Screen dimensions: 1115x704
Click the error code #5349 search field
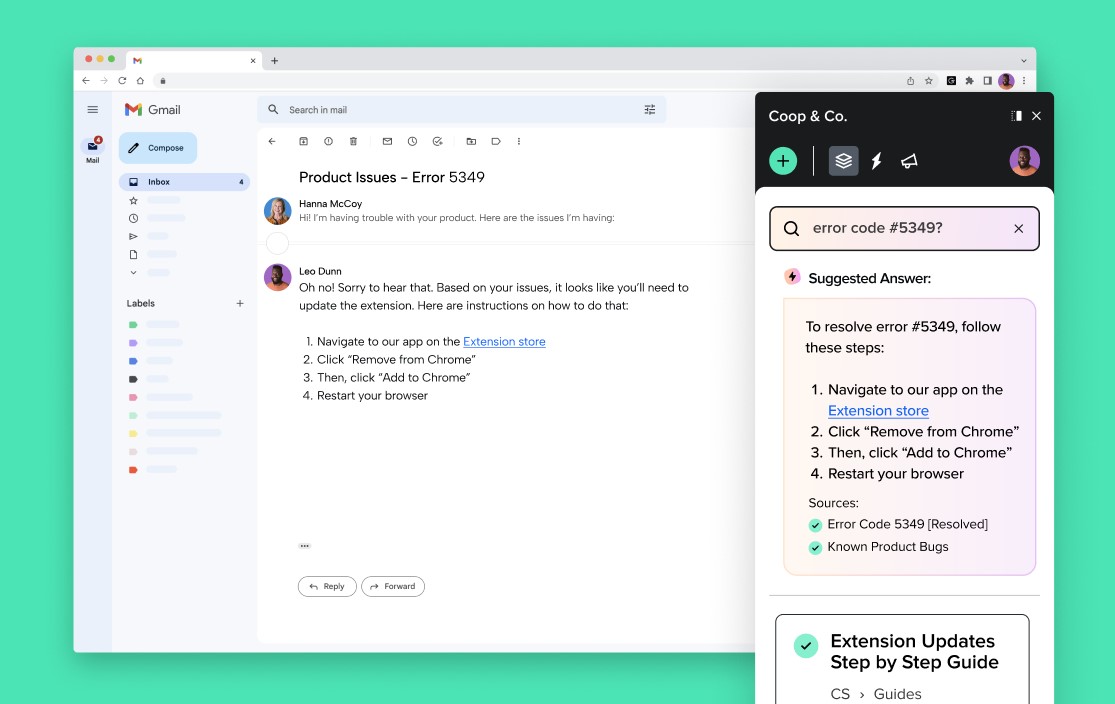point(905,228)
